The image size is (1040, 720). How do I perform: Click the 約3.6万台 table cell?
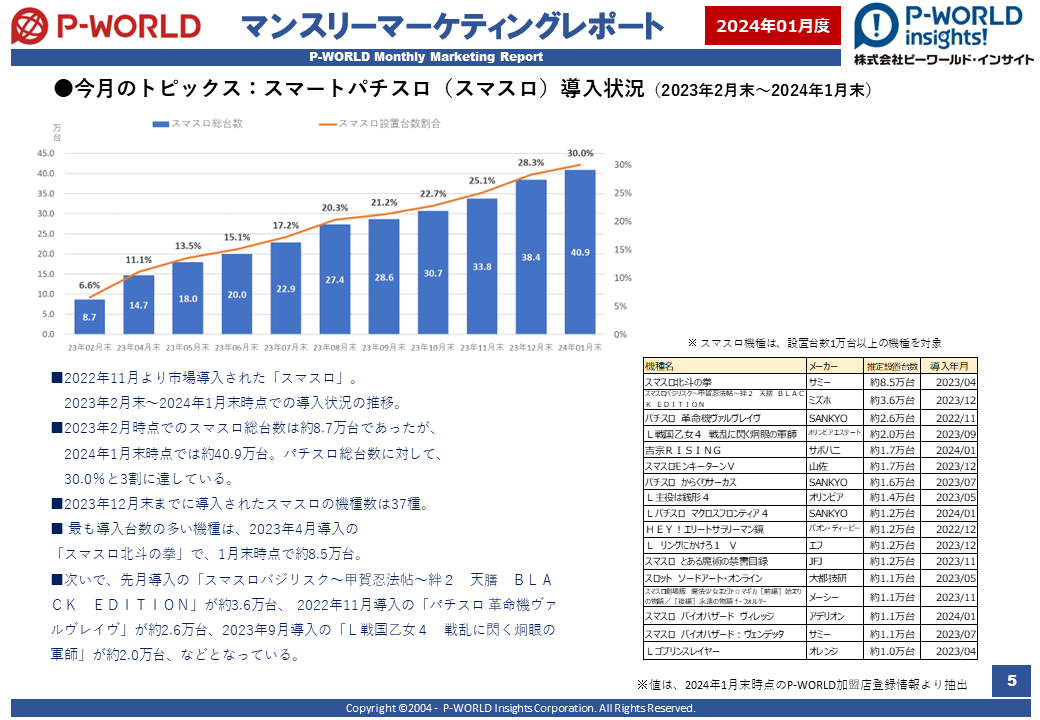pyautogui.click(x=892, y=400)
